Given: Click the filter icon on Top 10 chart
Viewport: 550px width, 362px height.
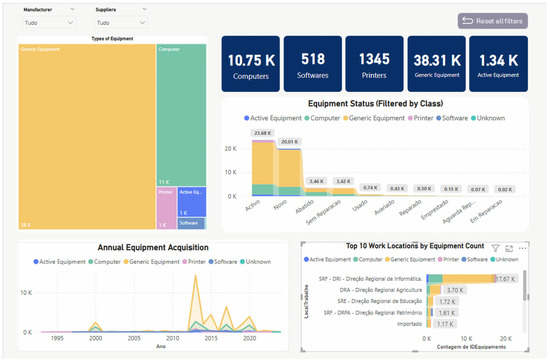Looking at the screenshot, I should (x=495, y=248).
